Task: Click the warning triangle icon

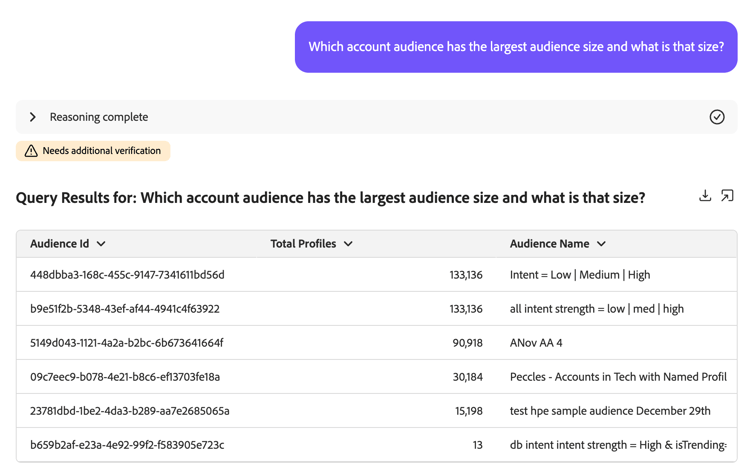Action: click(x=31, y=151)
